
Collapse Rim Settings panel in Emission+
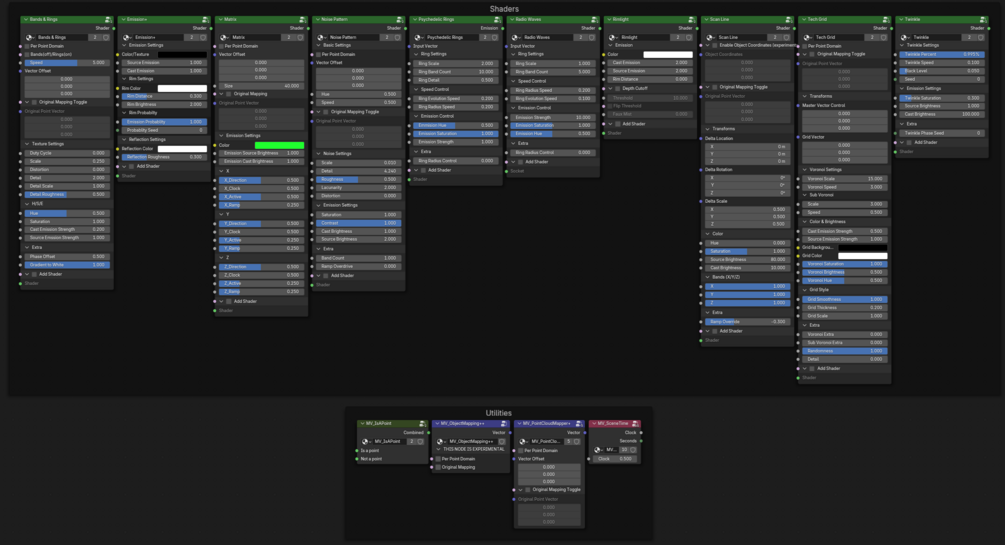pos(125,78)
